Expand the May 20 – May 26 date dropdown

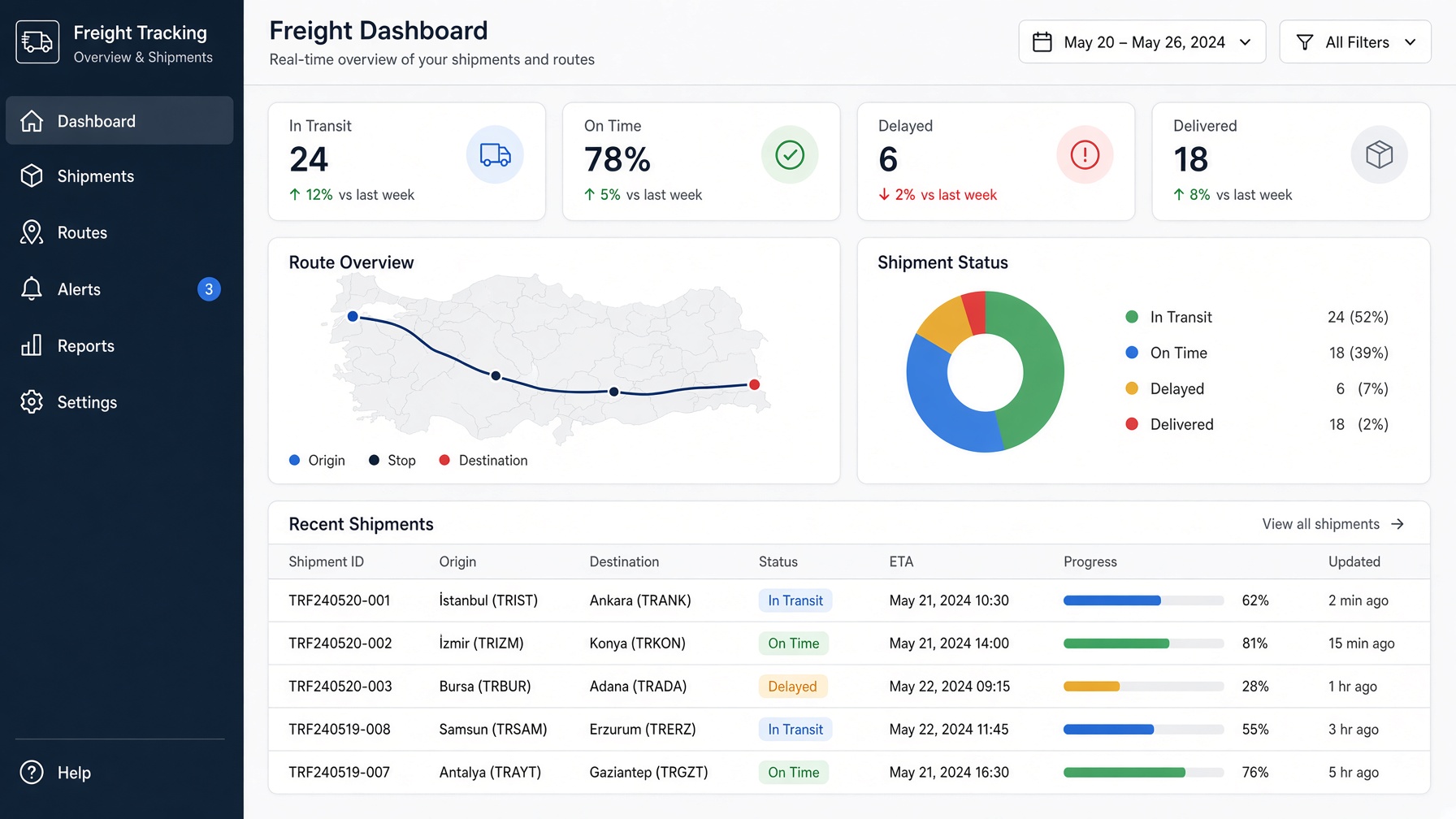click(1142, 42)
